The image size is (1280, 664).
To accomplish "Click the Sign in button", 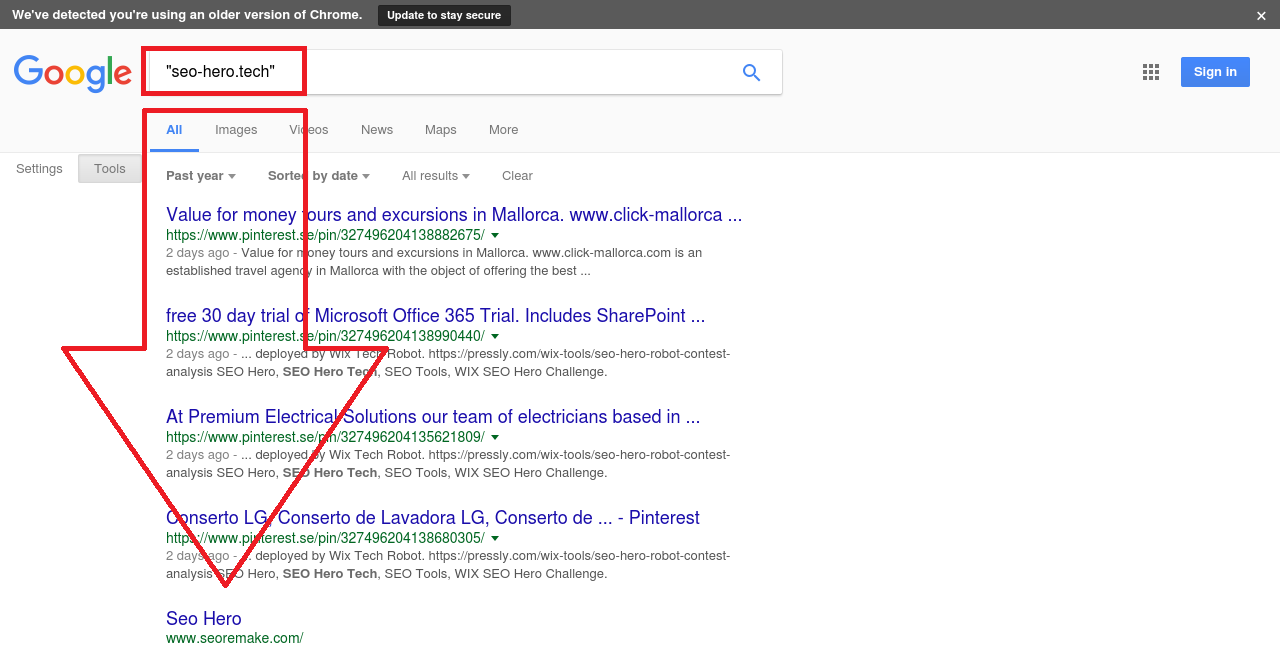I will 1215,72.
